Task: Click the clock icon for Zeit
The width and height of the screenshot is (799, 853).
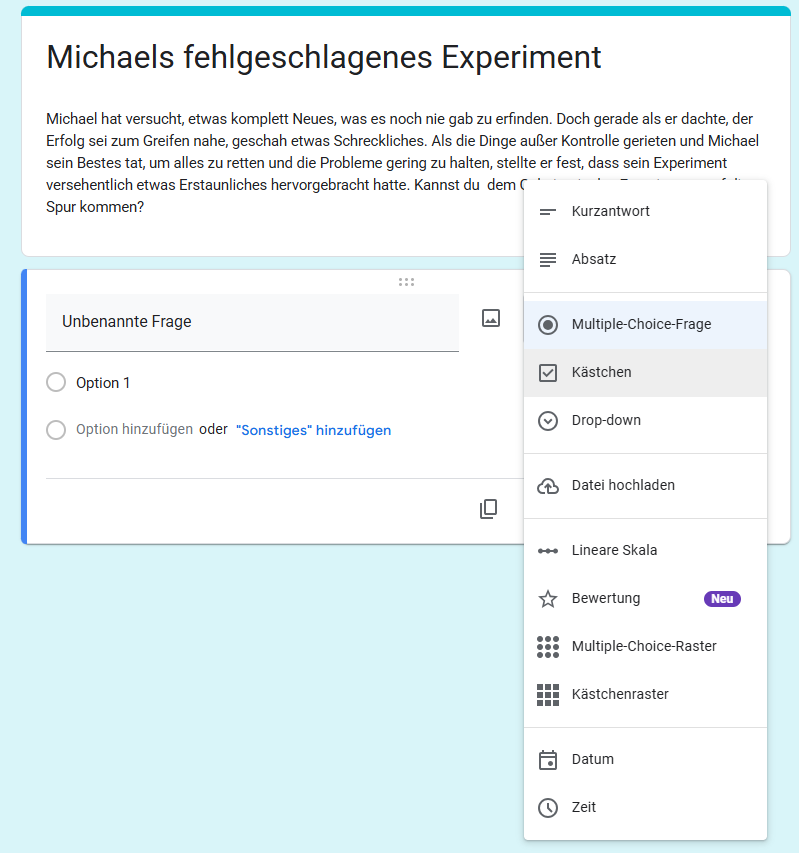Action: coord(548,808)
